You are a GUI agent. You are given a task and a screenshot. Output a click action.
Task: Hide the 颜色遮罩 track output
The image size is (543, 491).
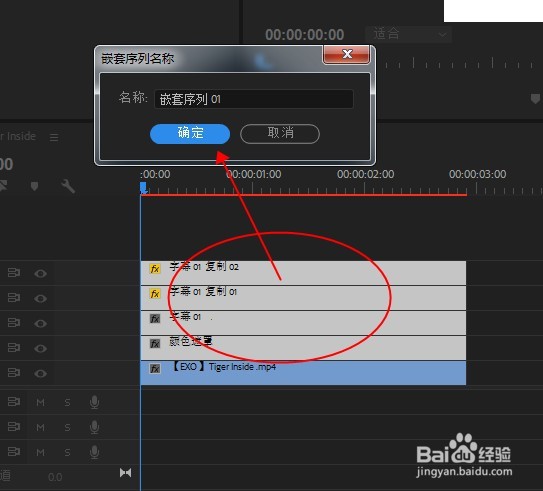pos(41,348)
